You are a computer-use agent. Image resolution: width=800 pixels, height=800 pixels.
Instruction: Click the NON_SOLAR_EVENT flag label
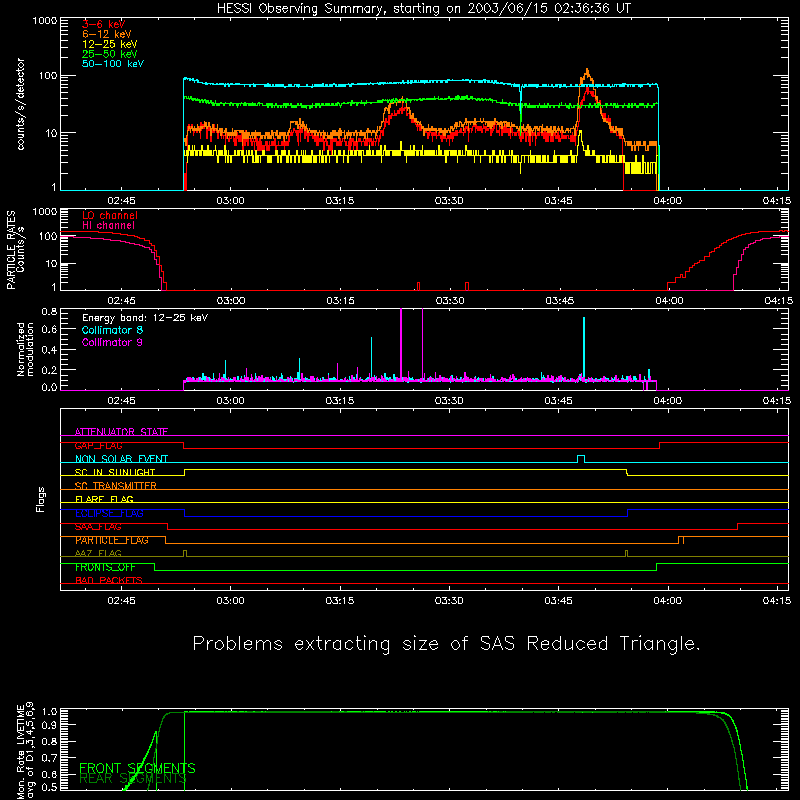[x=121, y=459]
